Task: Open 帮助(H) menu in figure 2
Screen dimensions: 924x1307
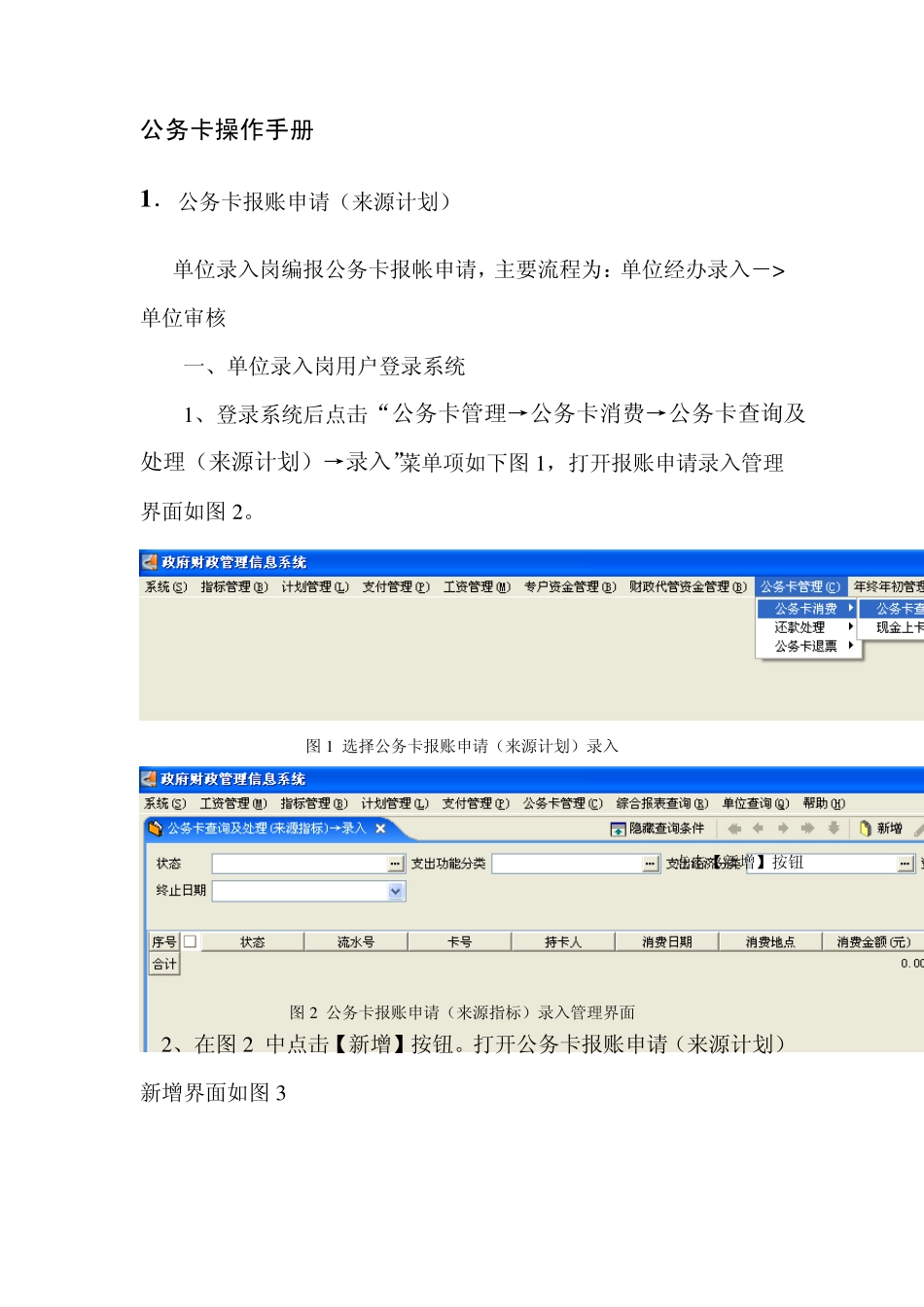Action: pyautogui.click(x=825, y=804)
